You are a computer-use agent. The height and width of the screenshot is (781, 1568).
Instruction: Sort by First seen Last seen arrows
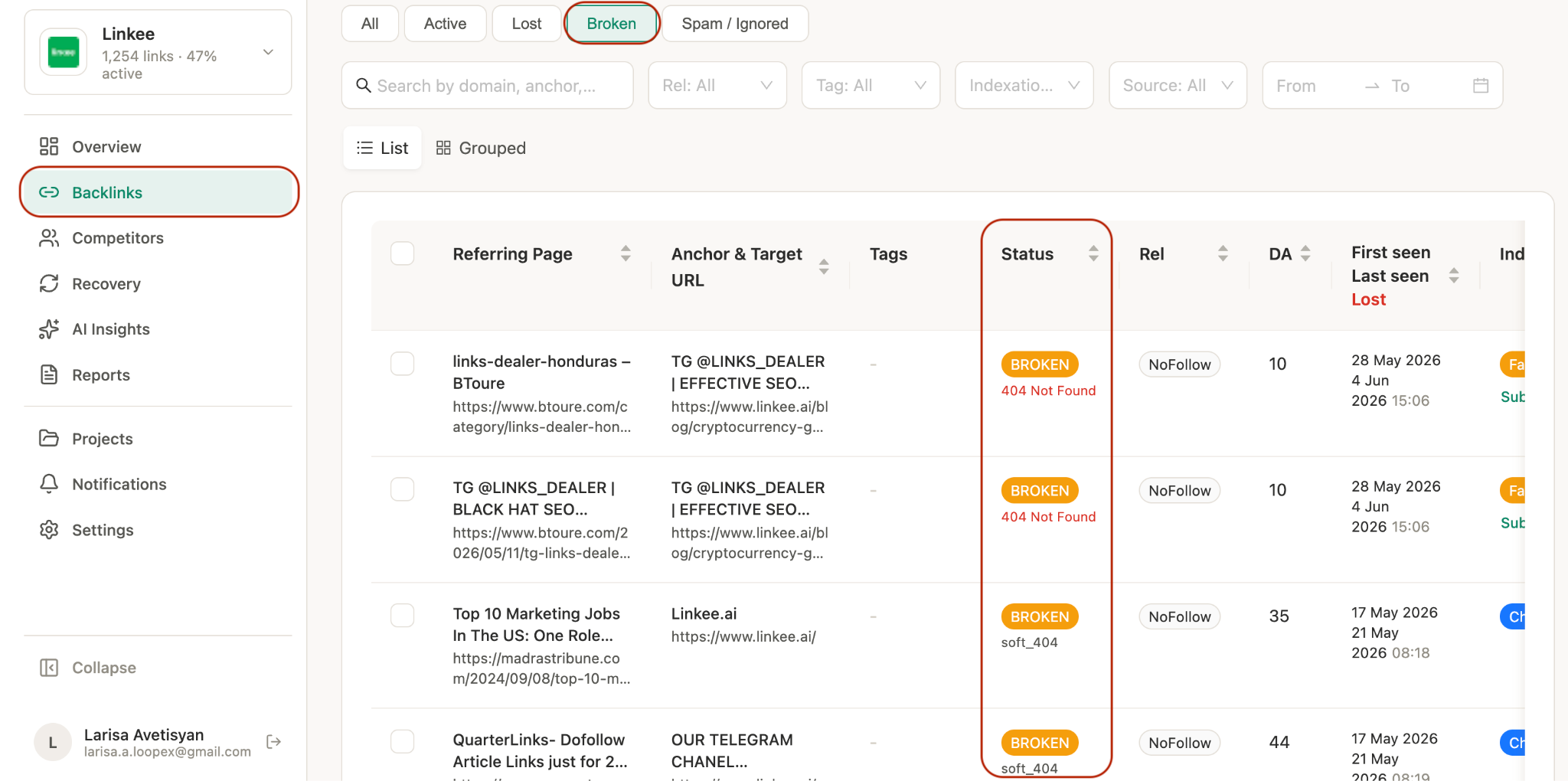[1453, 276]
